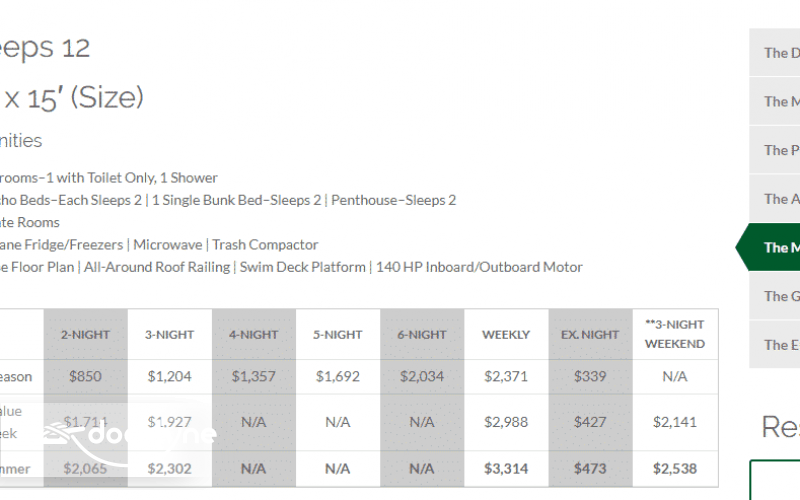The width and height of the screenshot is (800, 500).
Task: Click the green-bordered reservation input box
Action: click(x=777, y=479)
